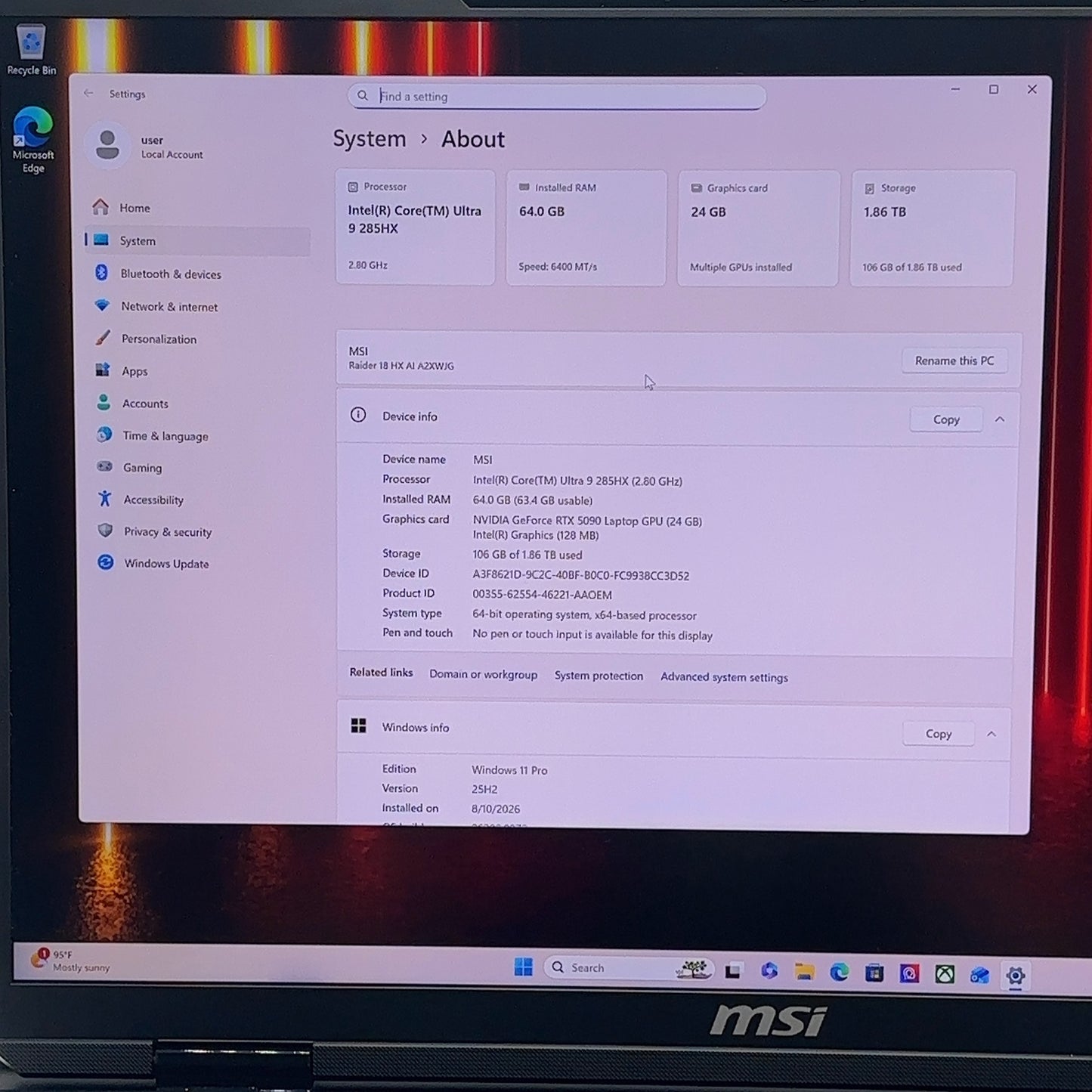Select the Product ID value 00355-62554-46221-AAOEM
The height and width of the screenshot is (1092, 1092).
[x=543, y=595]
